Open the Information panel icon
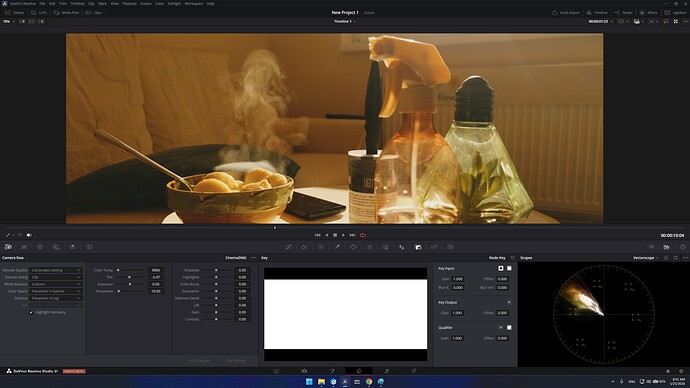This screenshot has width=690, height=388. (x=683, y=247)
